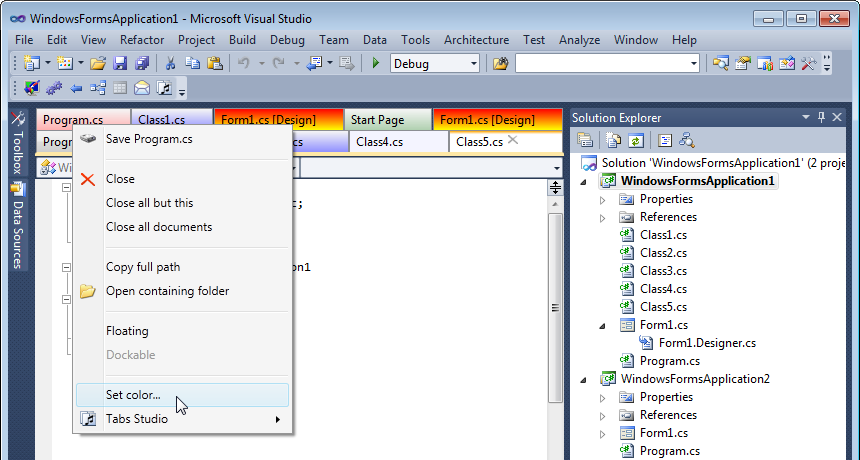Click the Copy icon in toolbar

tap(193, 64)
